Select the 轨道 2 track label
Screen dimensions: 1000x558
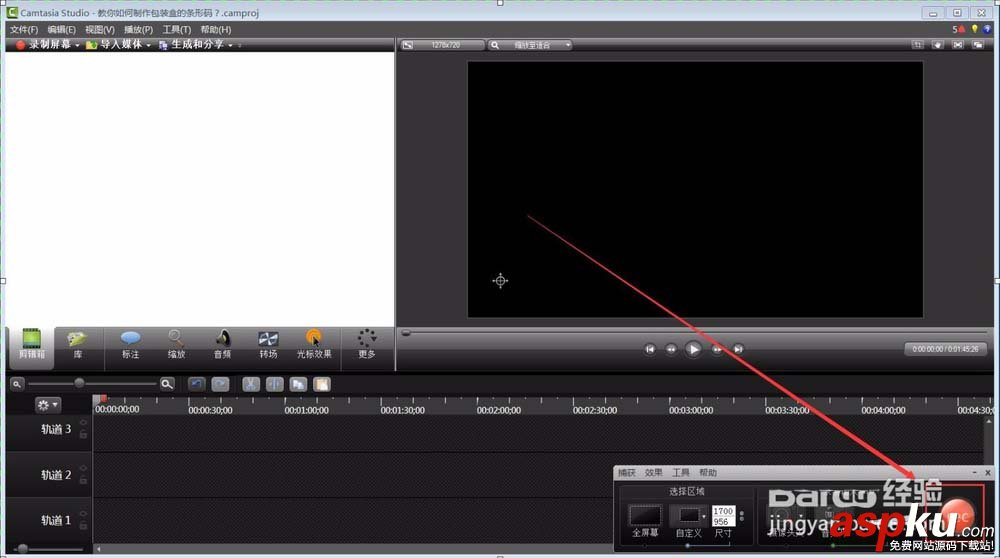56,475
